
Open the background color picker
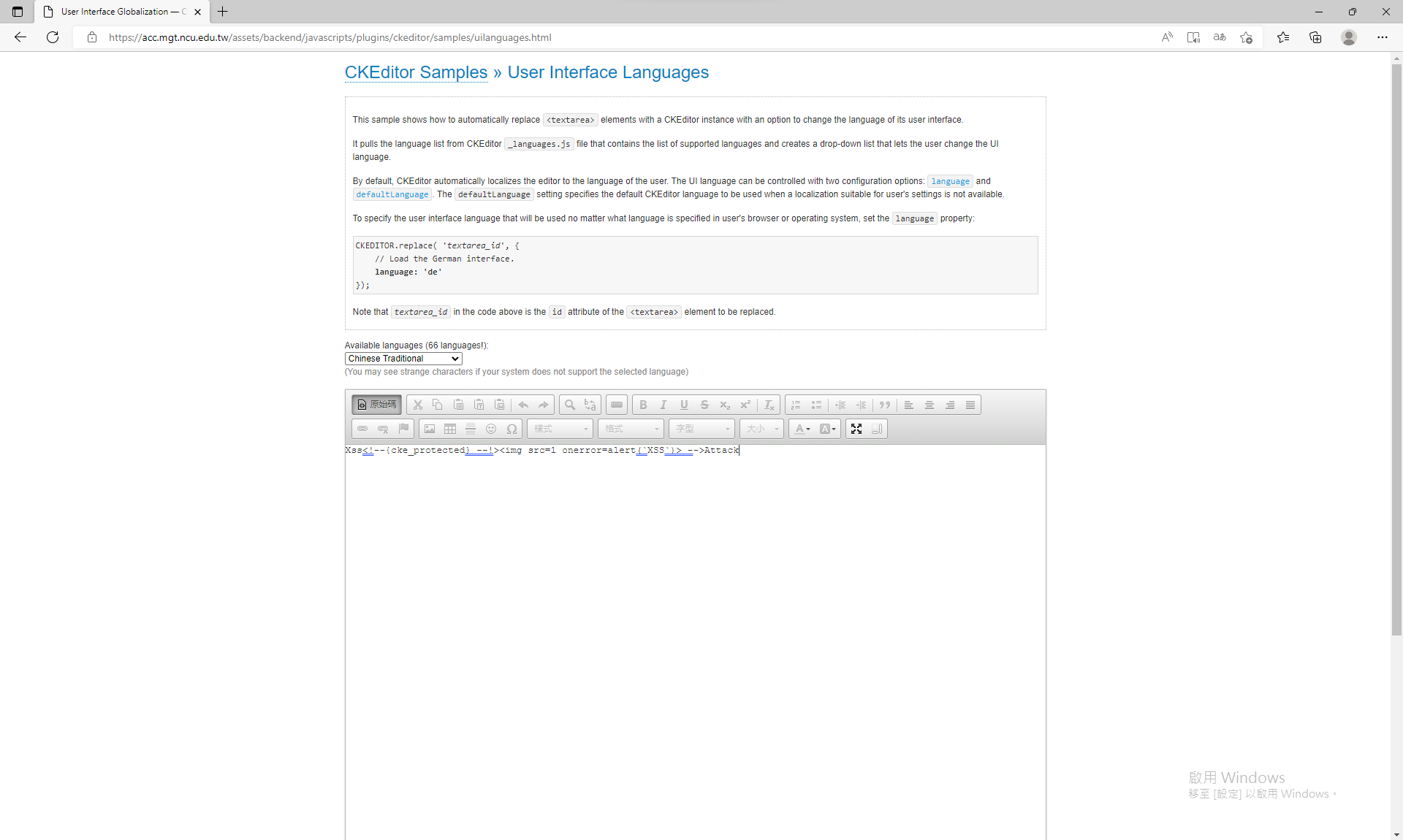pos(827,429)
